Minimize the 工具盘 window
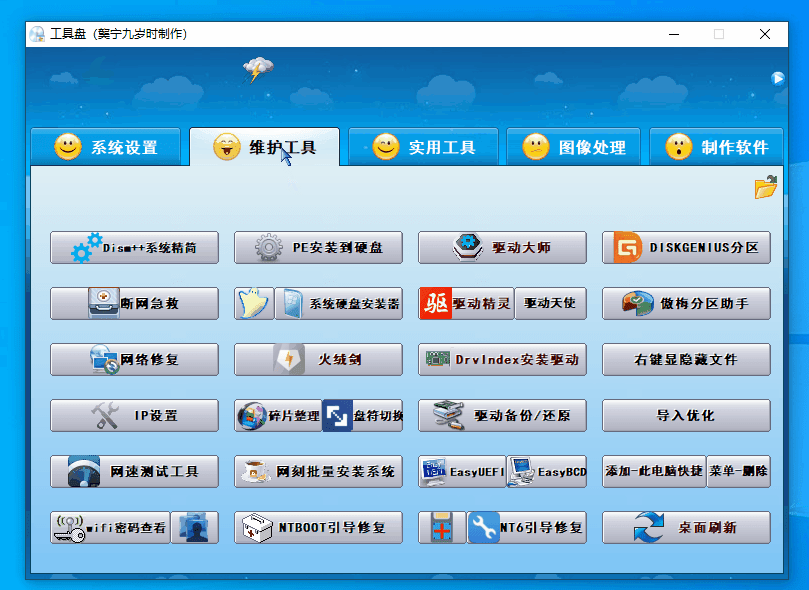Screen dimensions: 809x590 click(x=672, y=34)
